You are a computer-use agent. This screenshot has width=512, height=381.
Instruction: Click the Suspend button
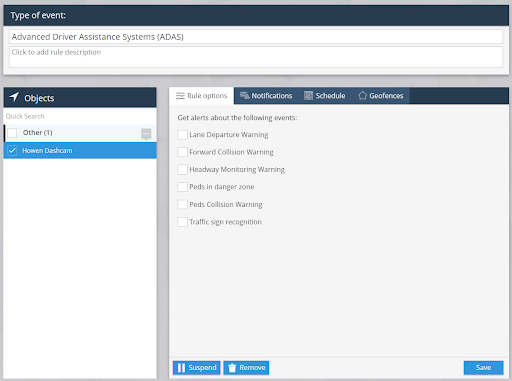(197, 368)
